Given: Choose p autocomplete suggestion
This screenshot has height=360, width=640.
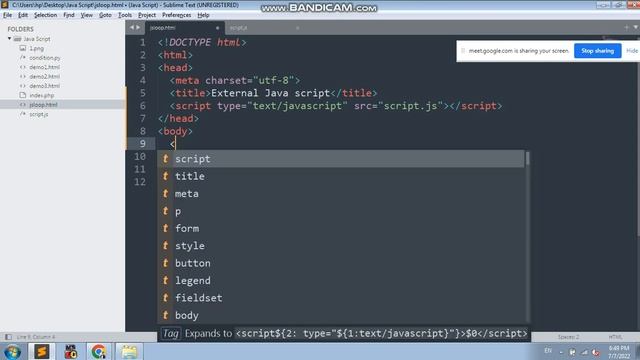Looking at the screenshot, I should coord(341,211).
